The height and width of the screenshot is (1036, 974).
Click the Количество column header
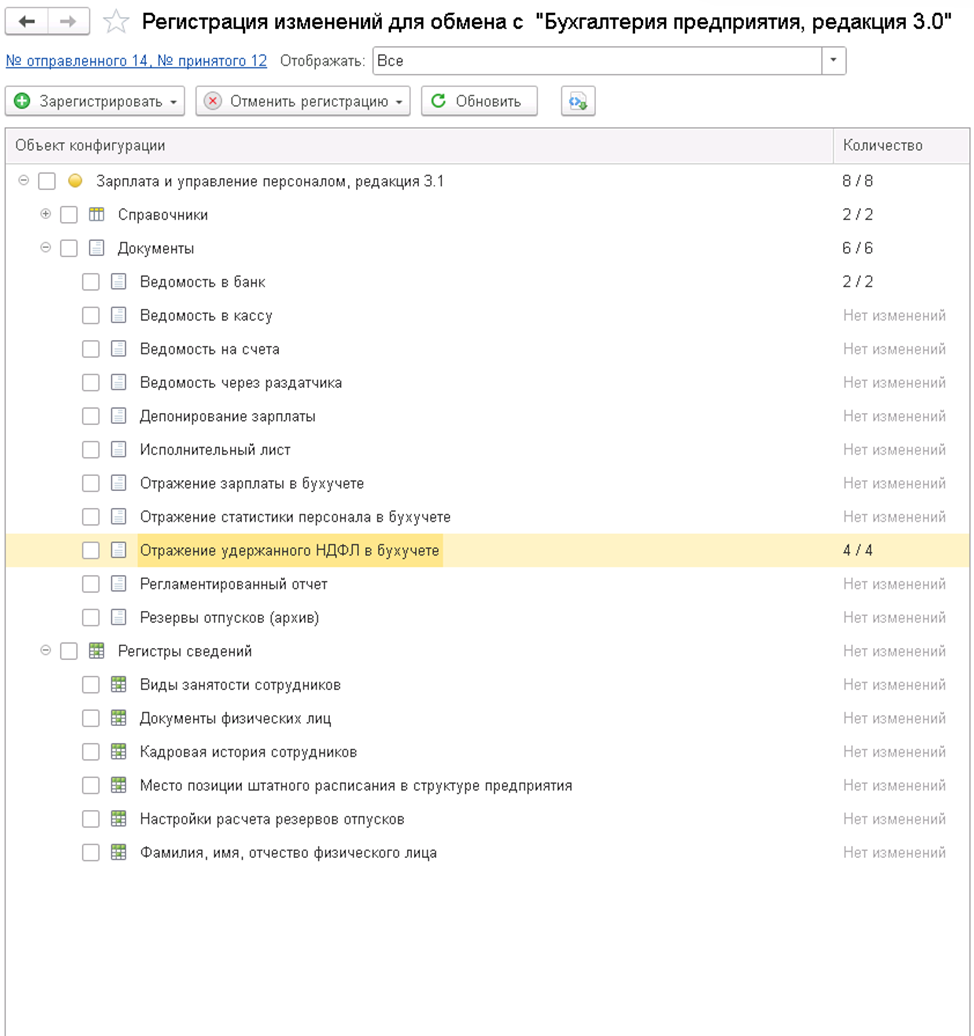coord(901,146)
